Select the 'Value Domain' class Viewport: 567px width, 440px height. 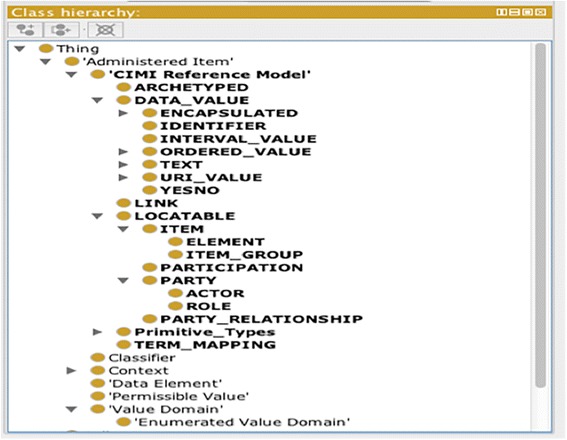coord(166,409)
